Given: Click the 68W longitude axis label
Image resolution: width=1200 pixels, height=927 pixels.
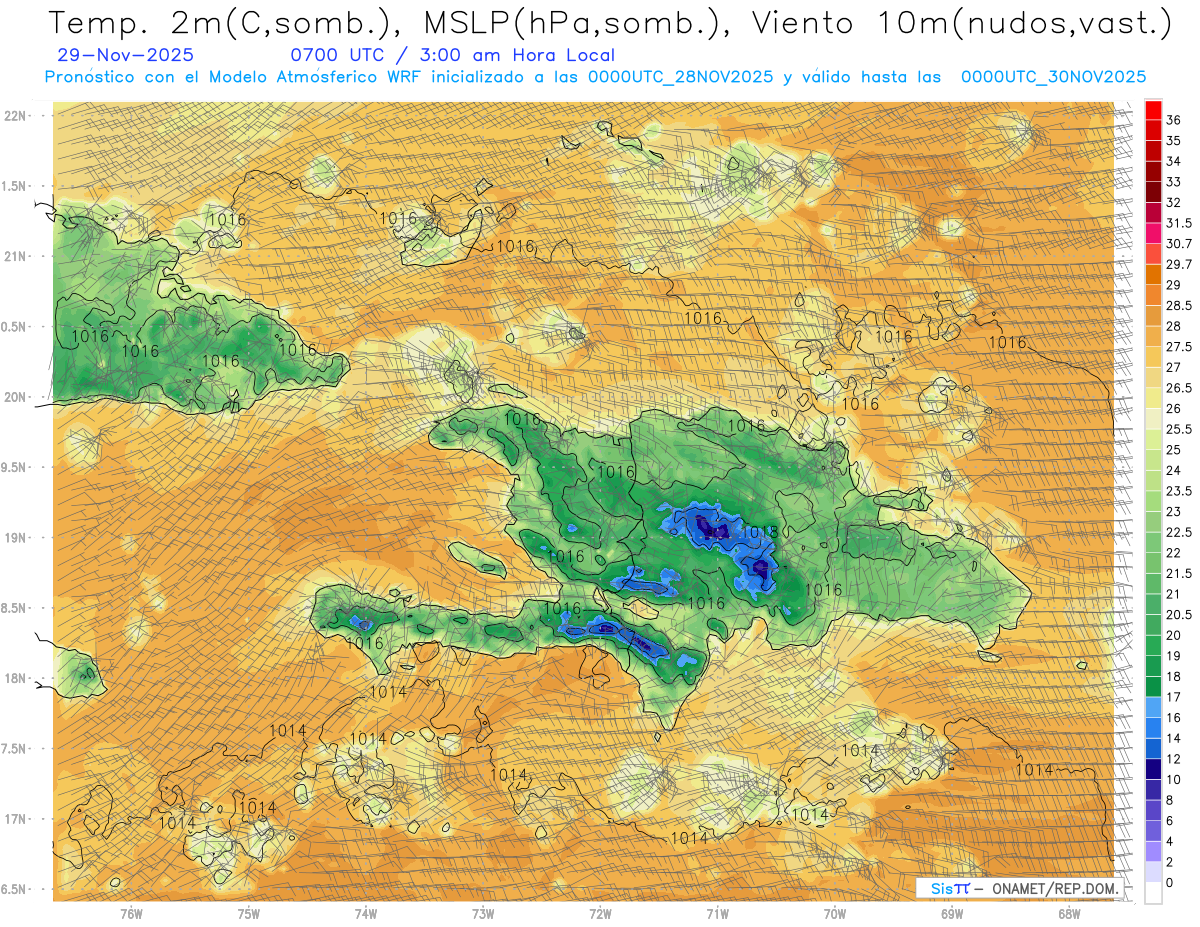Looking at the screenshot, I should coord(1069,914).
